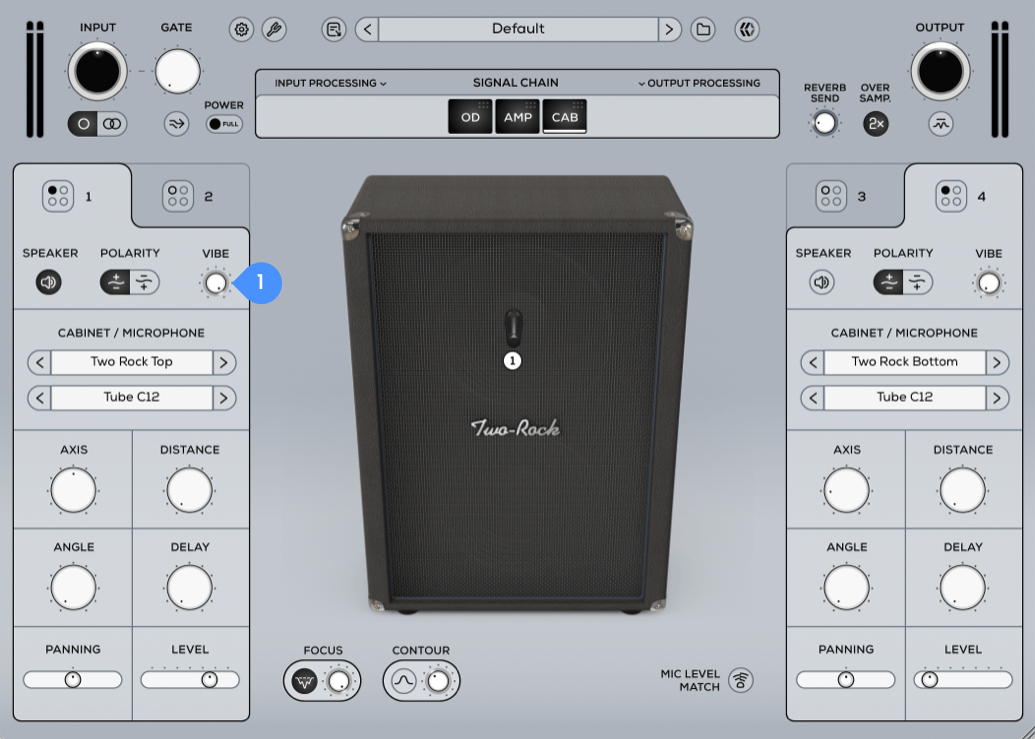Click the Gate knob
The image size is (1035, 739).
(178, 71)
